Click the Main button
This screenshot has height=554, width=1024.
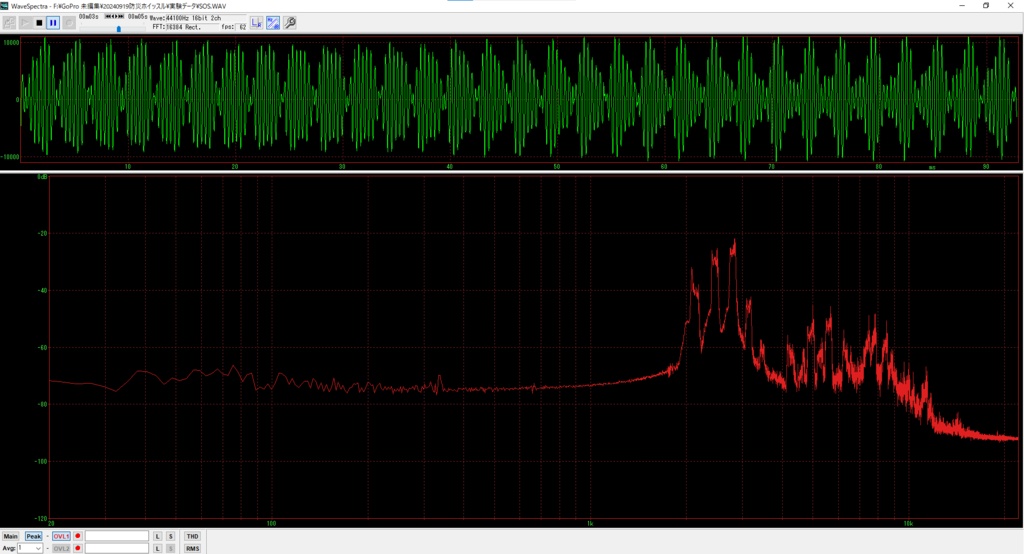pyautogui.click(x=10, y=536)
